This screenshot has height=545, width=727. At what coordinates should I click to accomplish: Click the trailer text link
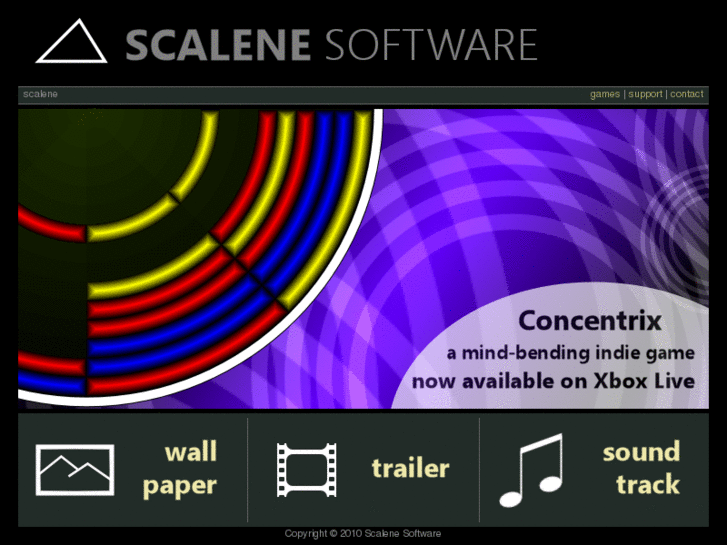tap(411, 468)
